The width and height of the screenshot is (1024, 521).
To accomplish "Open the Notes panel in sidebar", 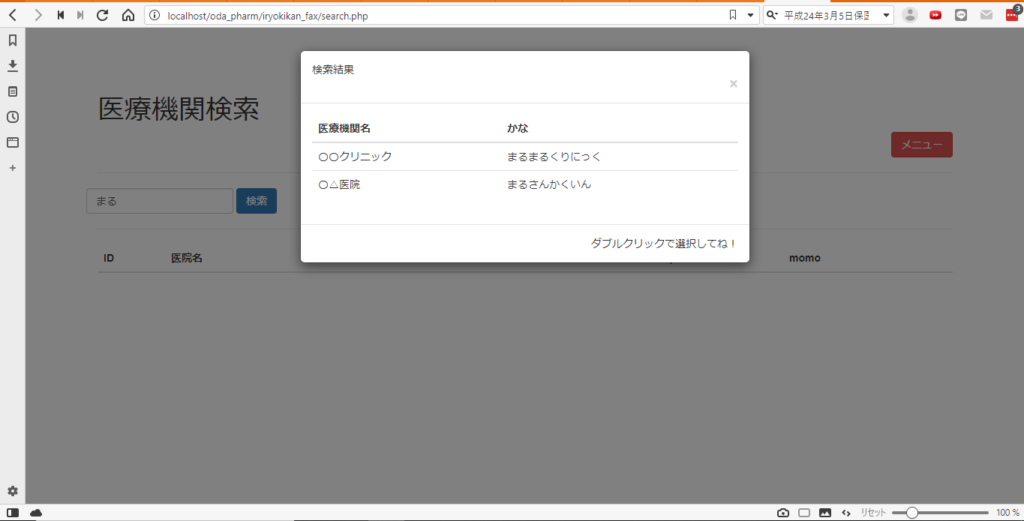I will coord(13,91).
